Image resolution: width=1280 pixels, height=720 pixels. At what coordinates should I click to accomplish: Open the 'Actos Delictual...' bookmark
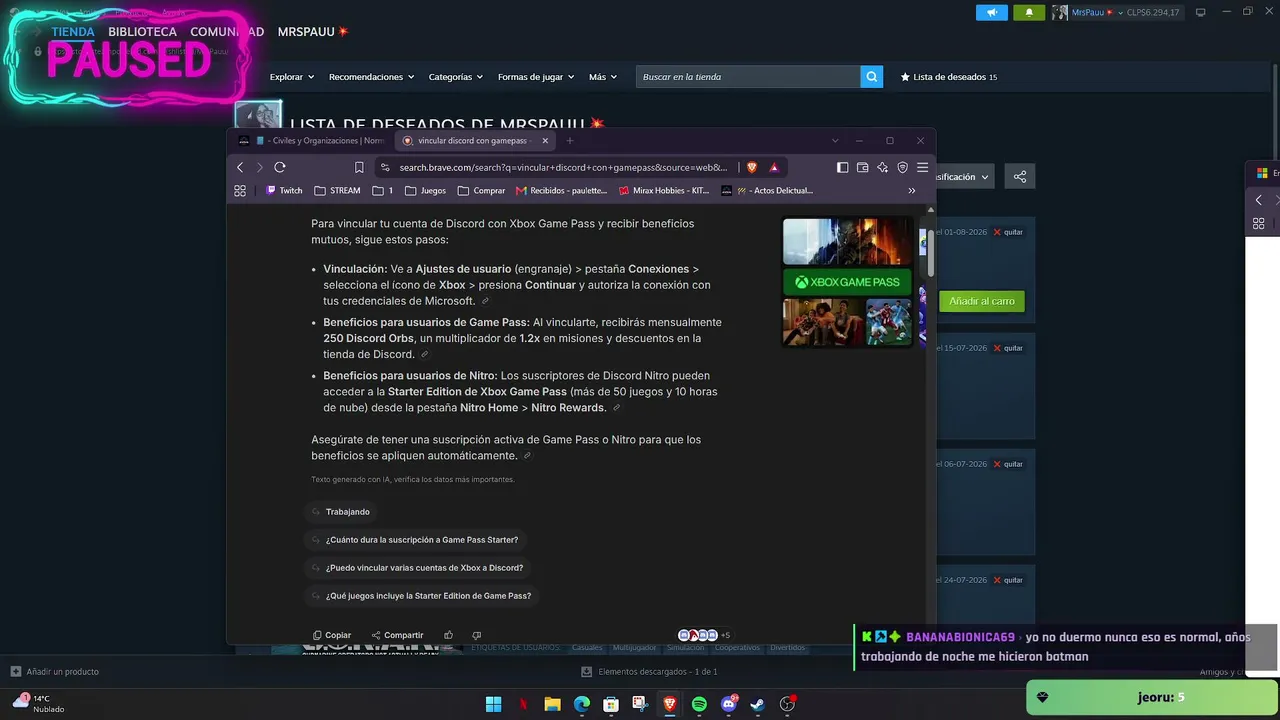[767, 190]
